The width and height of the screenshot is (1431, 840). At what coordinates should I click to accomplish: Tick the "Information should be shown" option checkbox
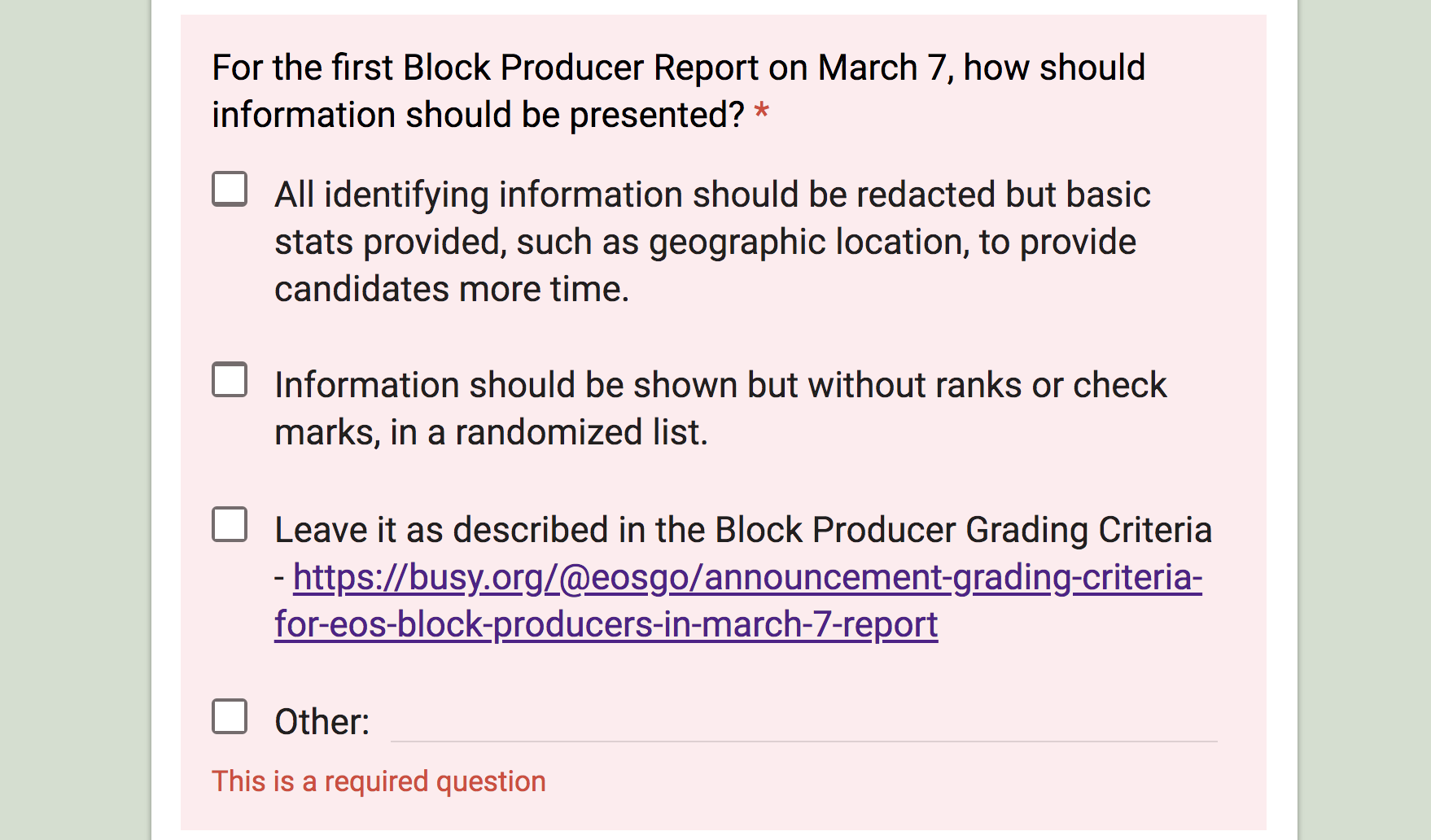point(230,379)
